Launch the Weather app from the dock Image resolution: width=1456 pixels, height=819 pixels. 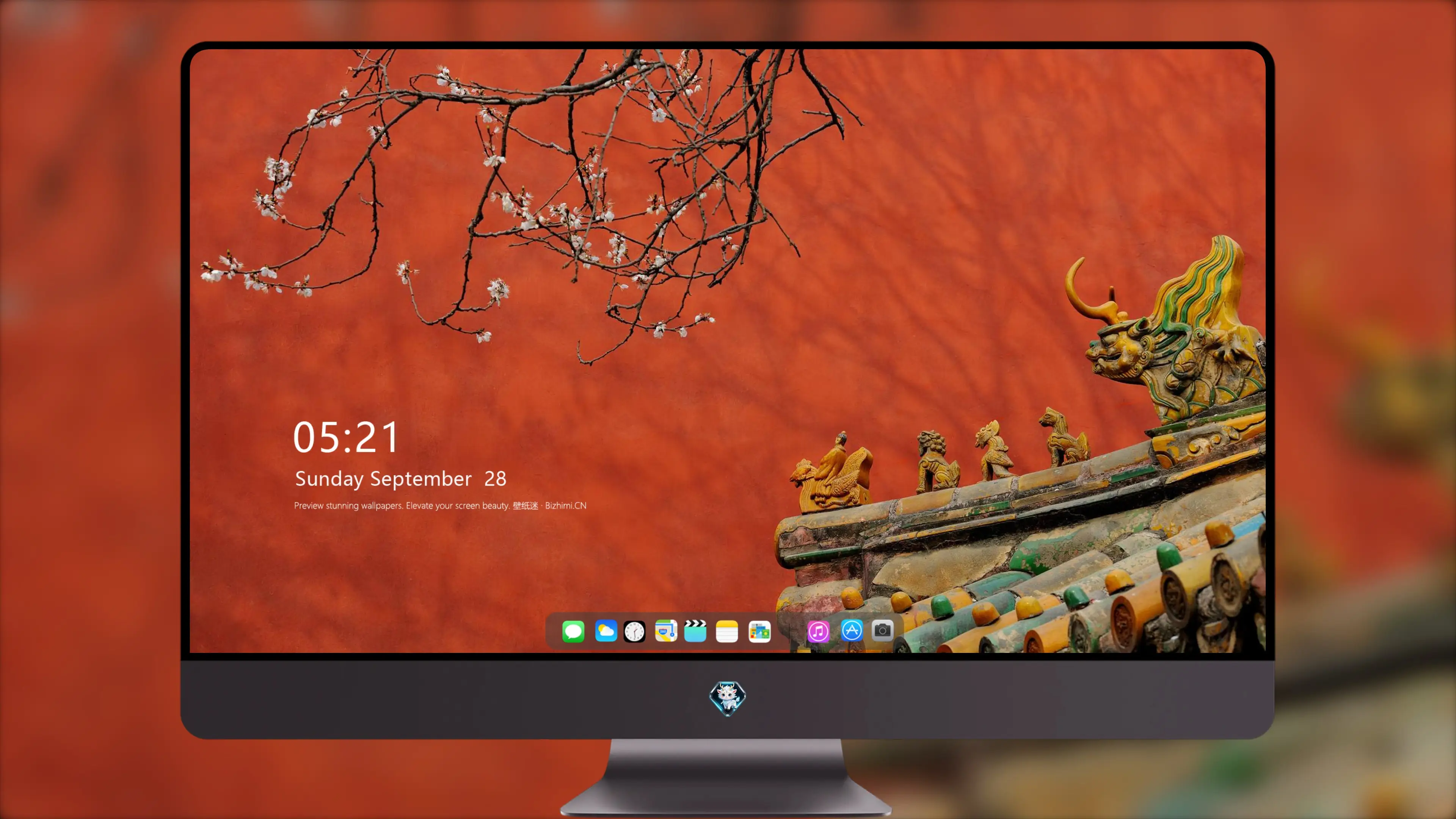606,631
